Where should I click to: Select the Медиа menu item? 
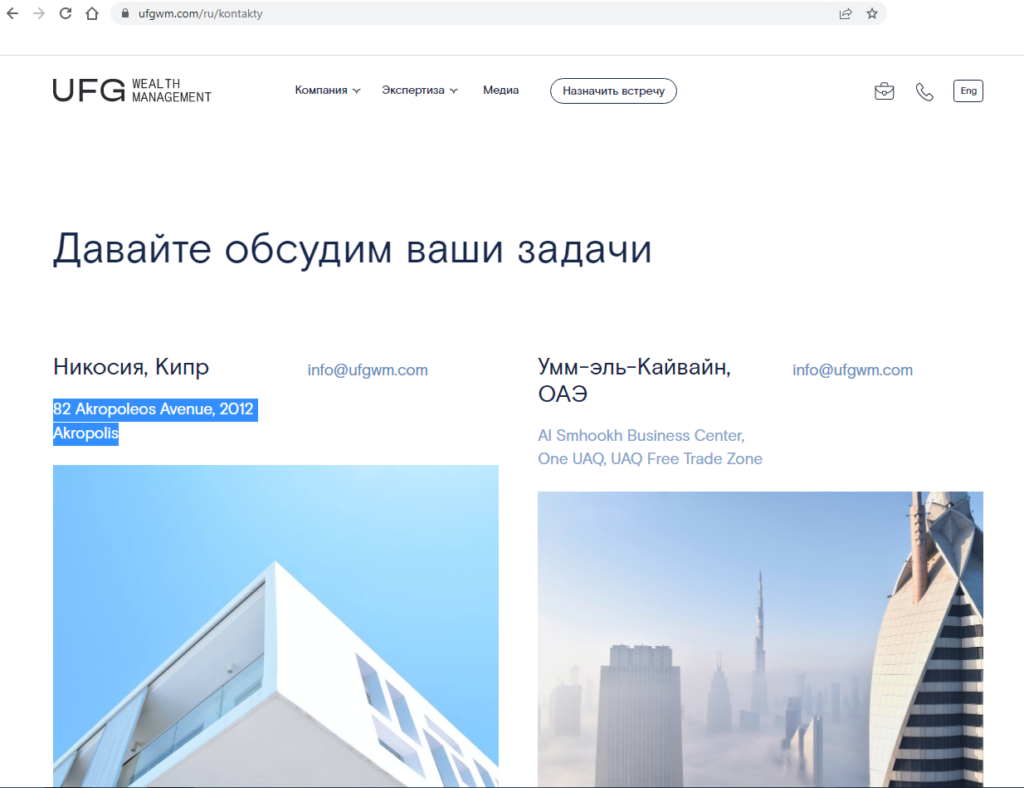[x=500, y=90]
